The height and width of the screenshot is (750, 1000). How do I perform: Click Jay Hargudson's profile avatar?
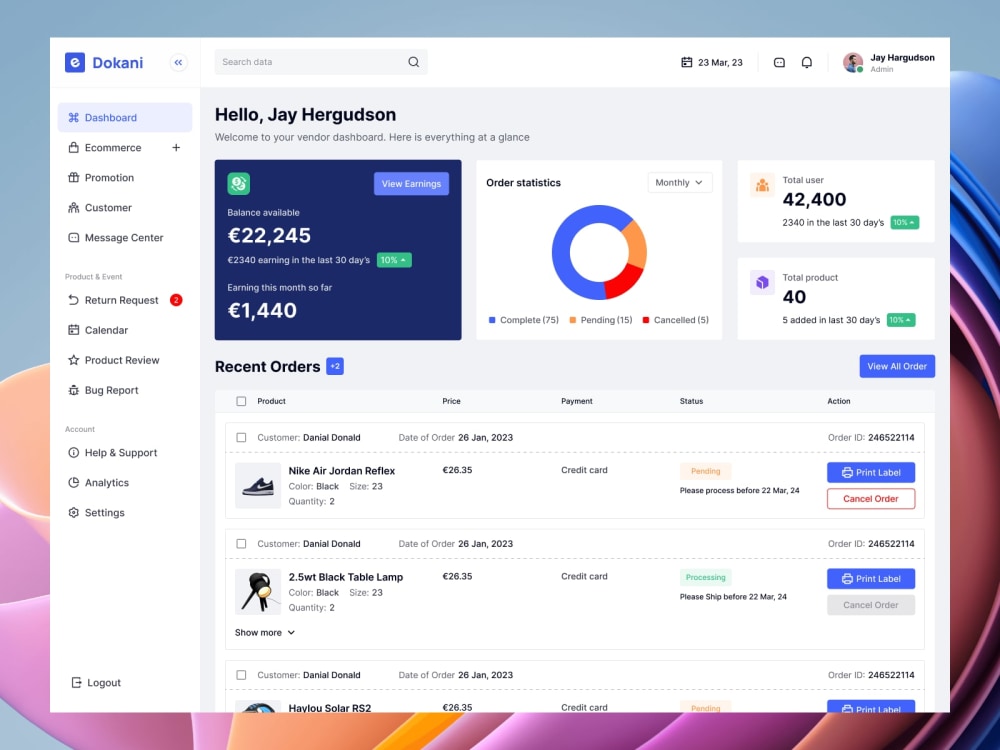click(x=853, y=62)
